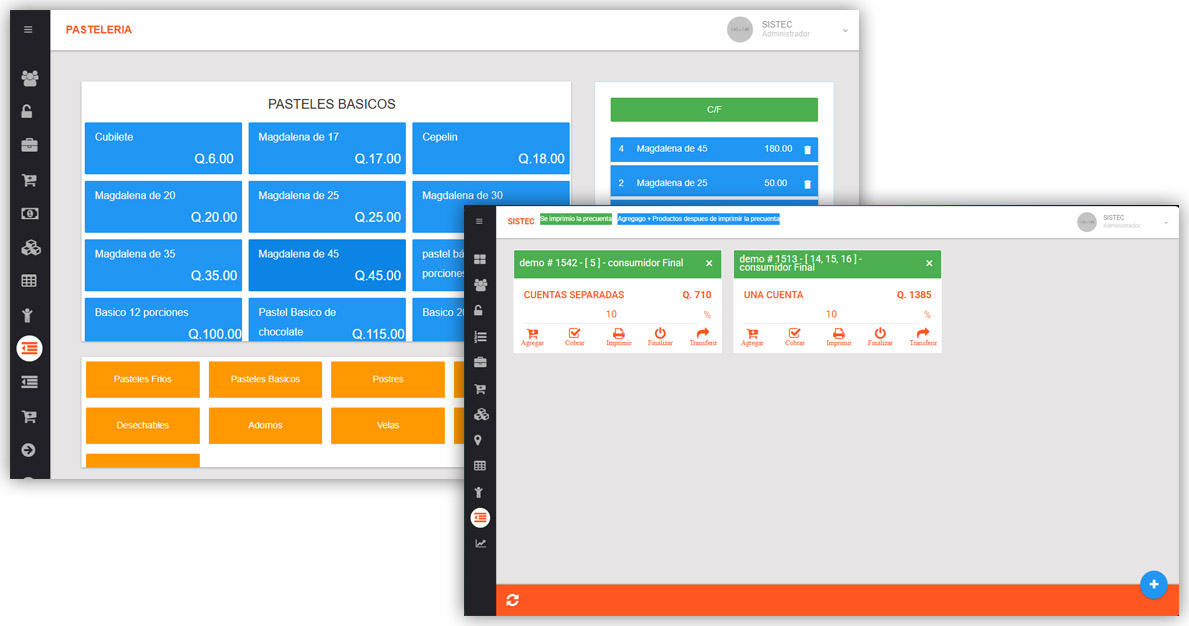Switch to the Postres category

pyautogui.click(x=388, y=380)
